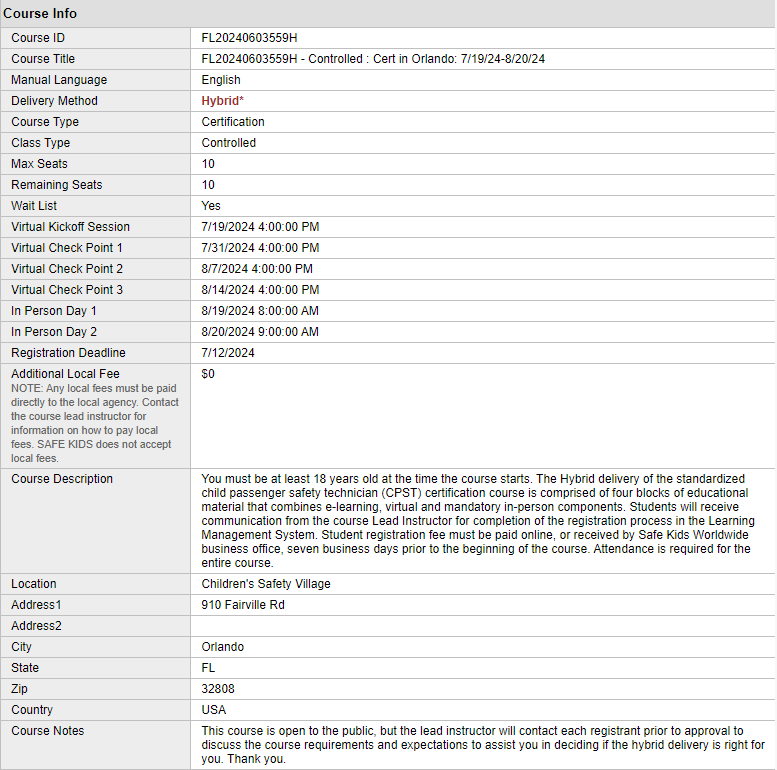Click the Address2 label
The width and height of the screenshot is (777, 770).
pyautogui.click(x=36, y=626)
